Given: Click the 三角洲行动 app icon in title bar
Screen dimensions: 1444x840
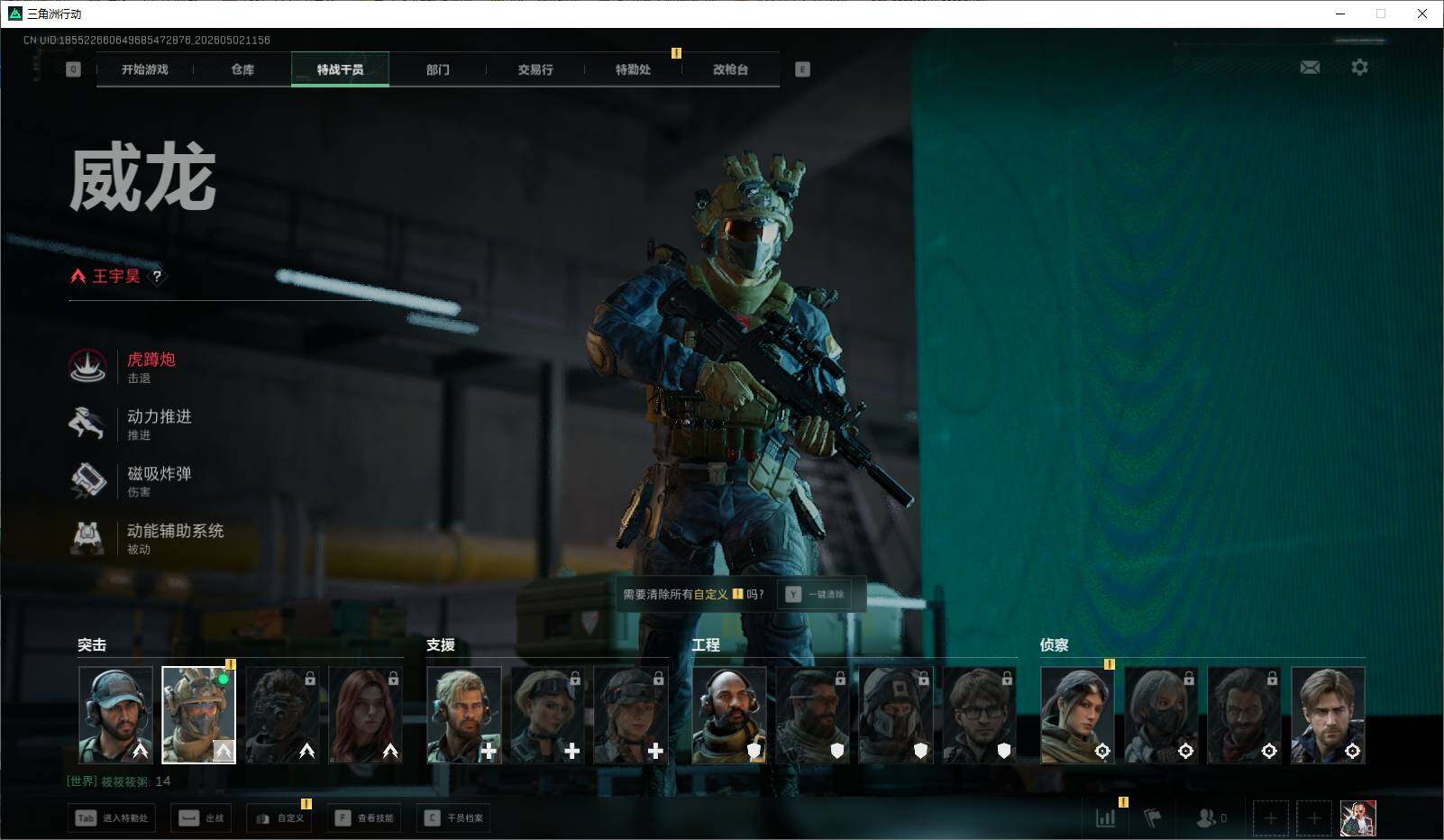Looking at the screenshot, I should [x=14, y=14].
